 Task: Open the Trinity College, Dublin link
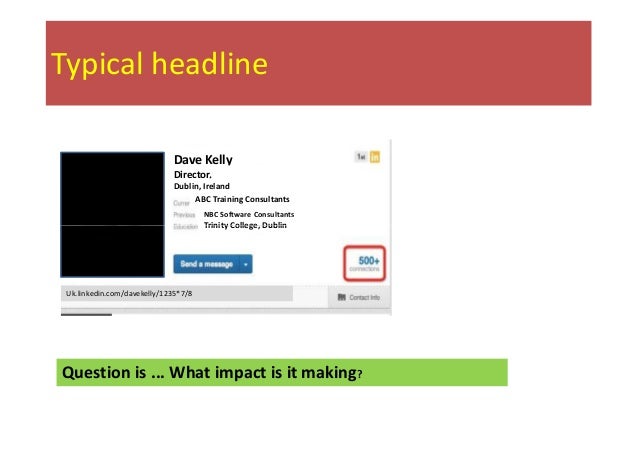[245, 225]
